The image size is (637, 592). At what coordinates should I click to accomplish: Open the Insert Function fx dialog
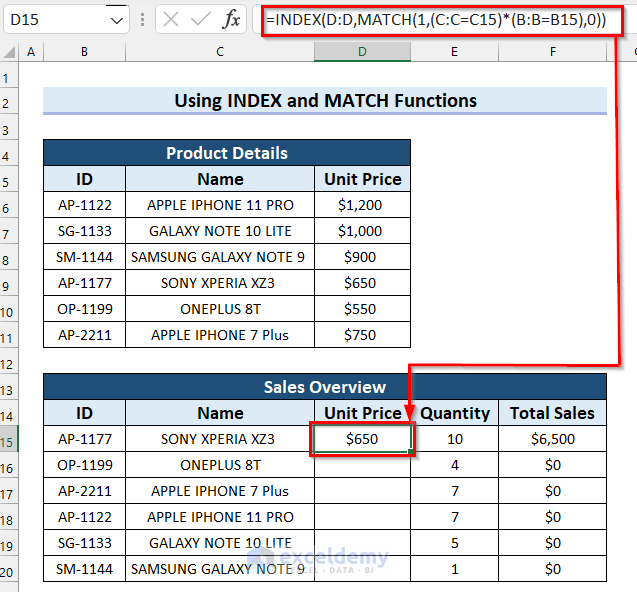(231, 19)
